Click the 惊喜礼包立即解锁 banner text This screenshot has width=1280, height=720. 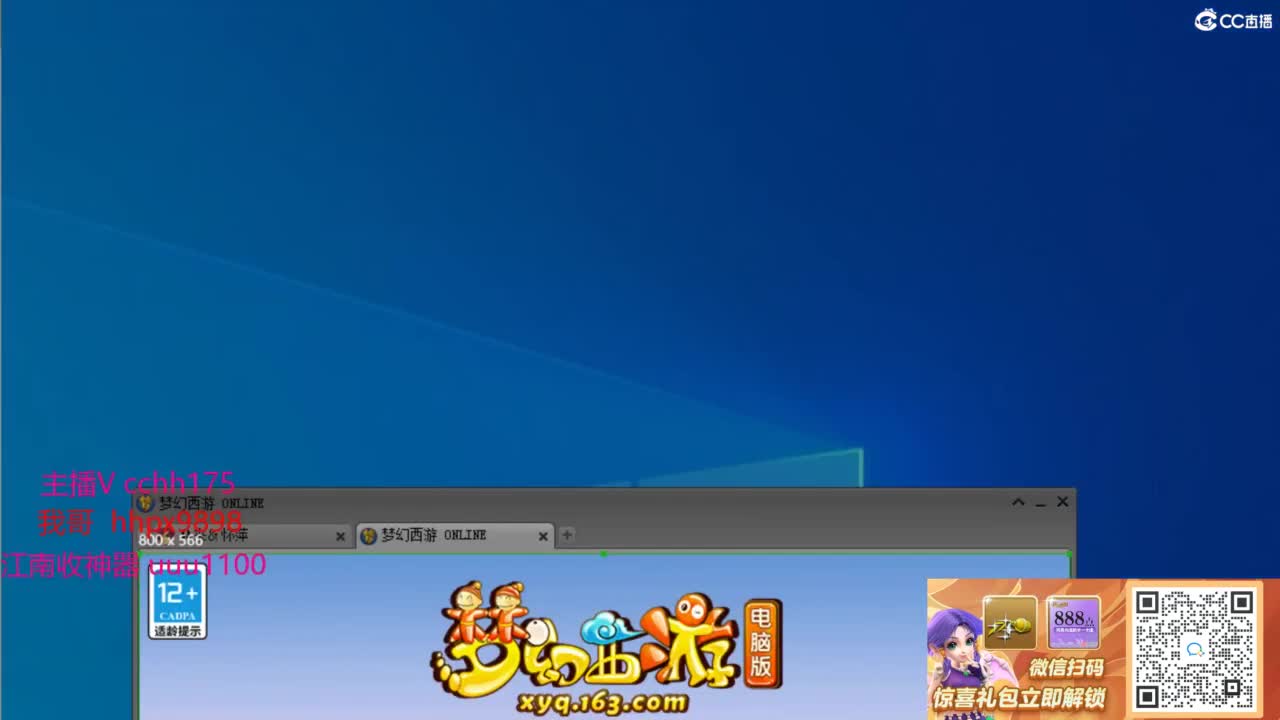click(x=1019, y=697)
